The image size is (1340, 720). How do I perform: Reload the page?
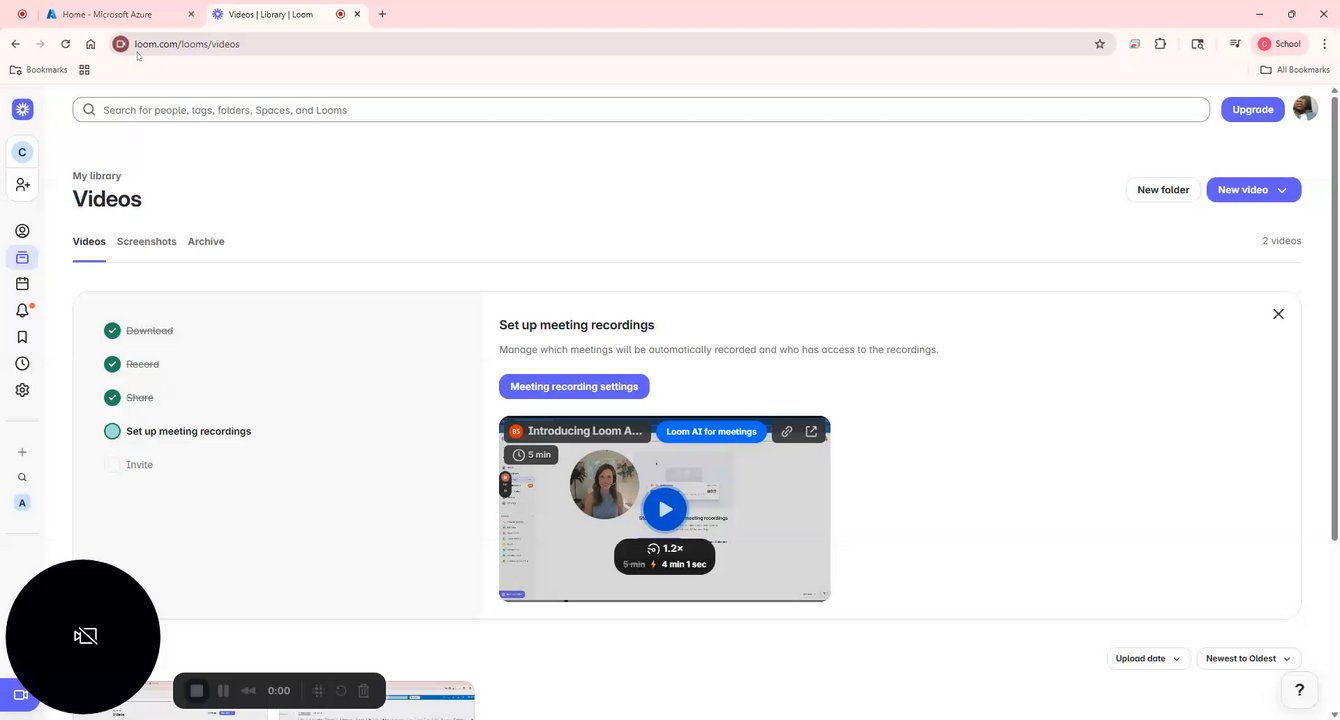coord(65,44)
